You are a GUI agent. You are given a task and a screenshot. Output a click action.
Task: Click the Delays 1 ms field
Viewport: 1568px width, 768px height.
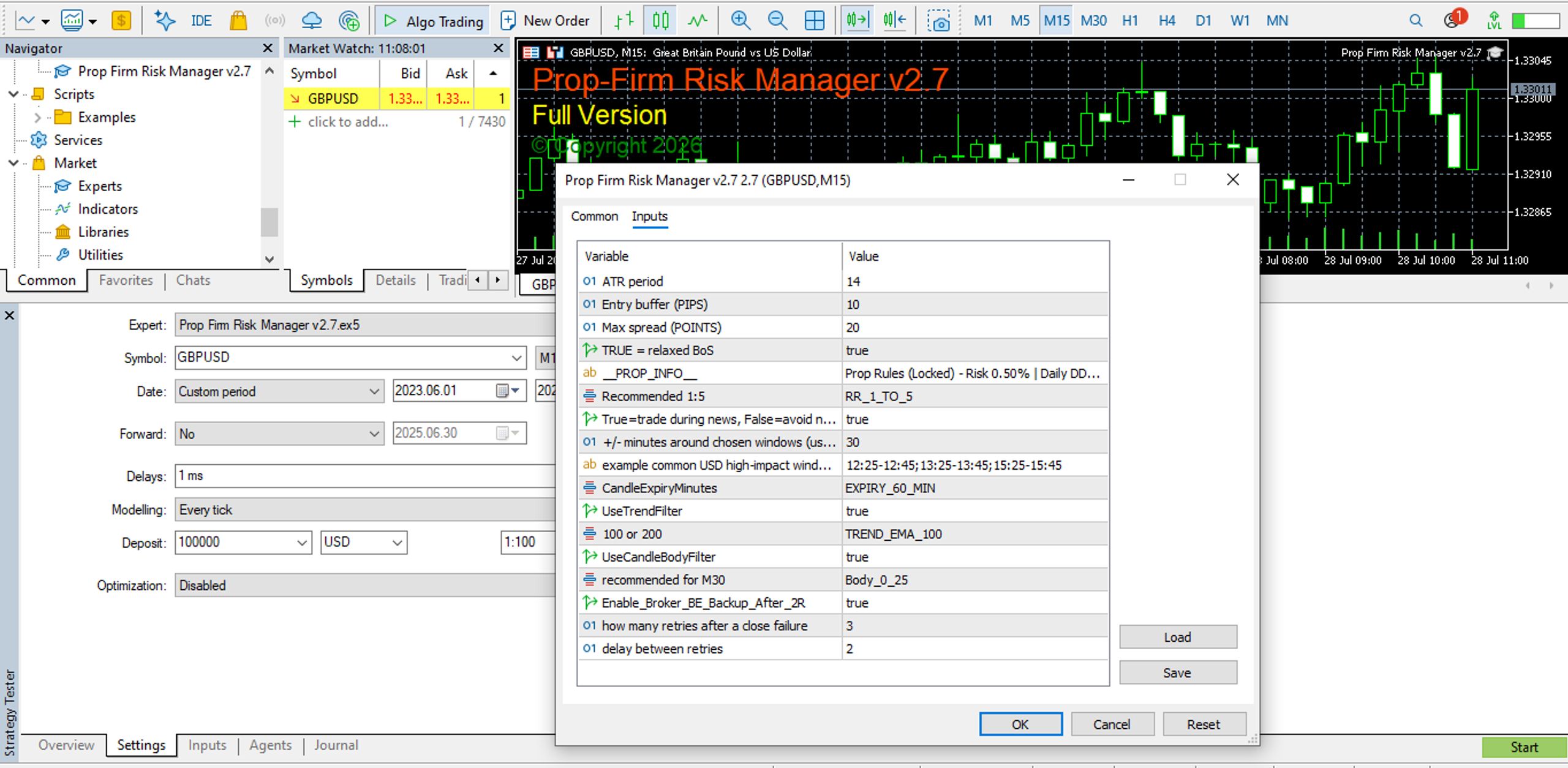pos(365,476)
